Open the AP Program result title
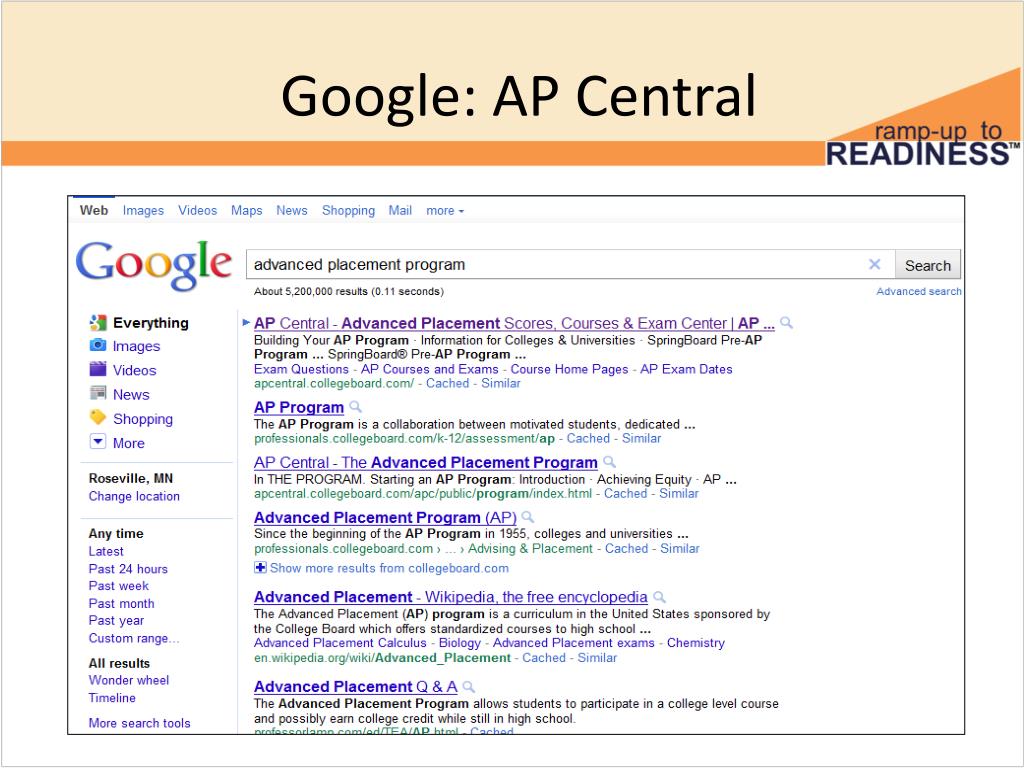Image resolution: width=1024 pixels, height=768 pixels. point(298,407)
